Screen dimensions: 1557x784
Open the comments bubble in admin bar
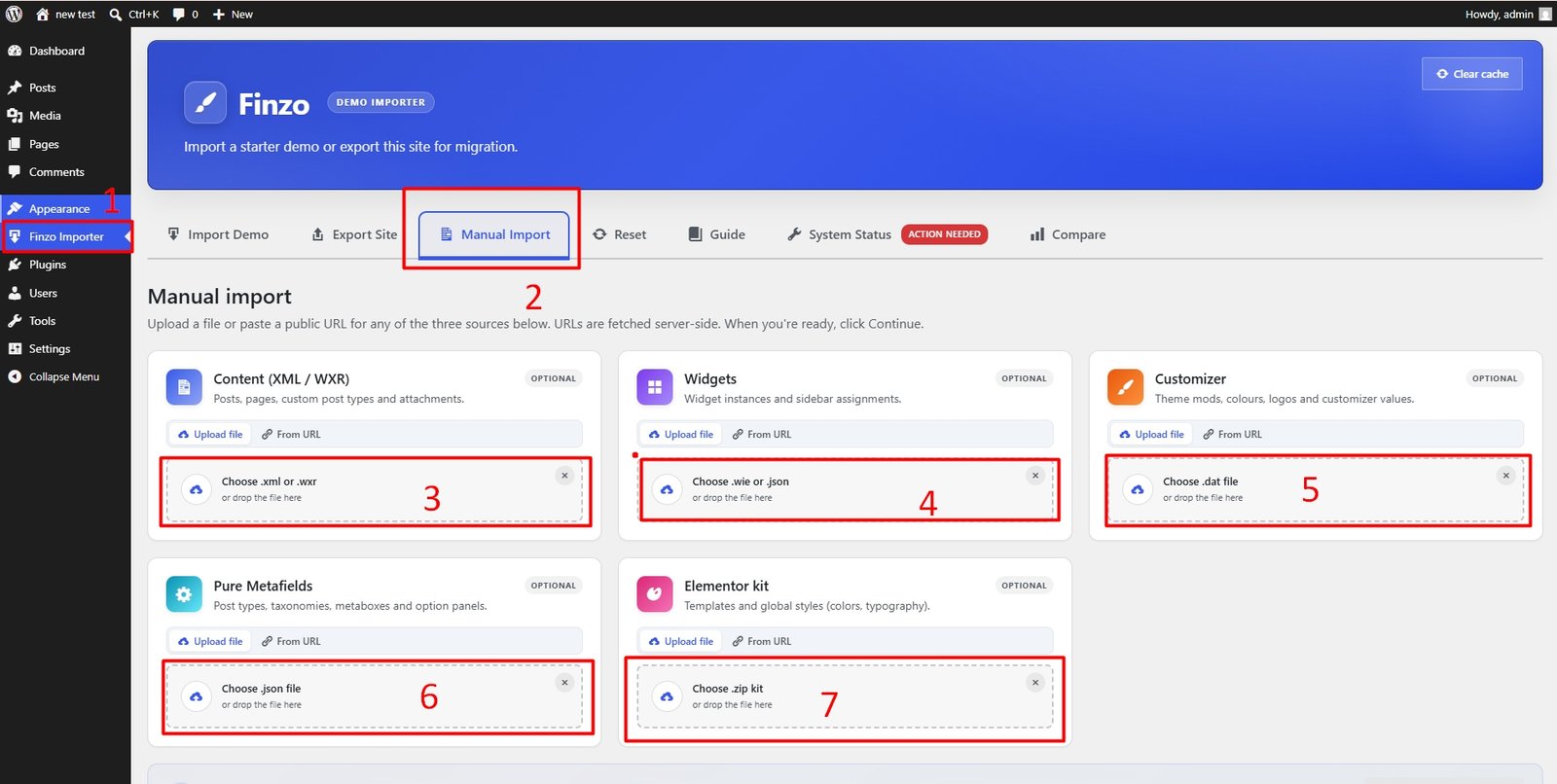[185, 15]
